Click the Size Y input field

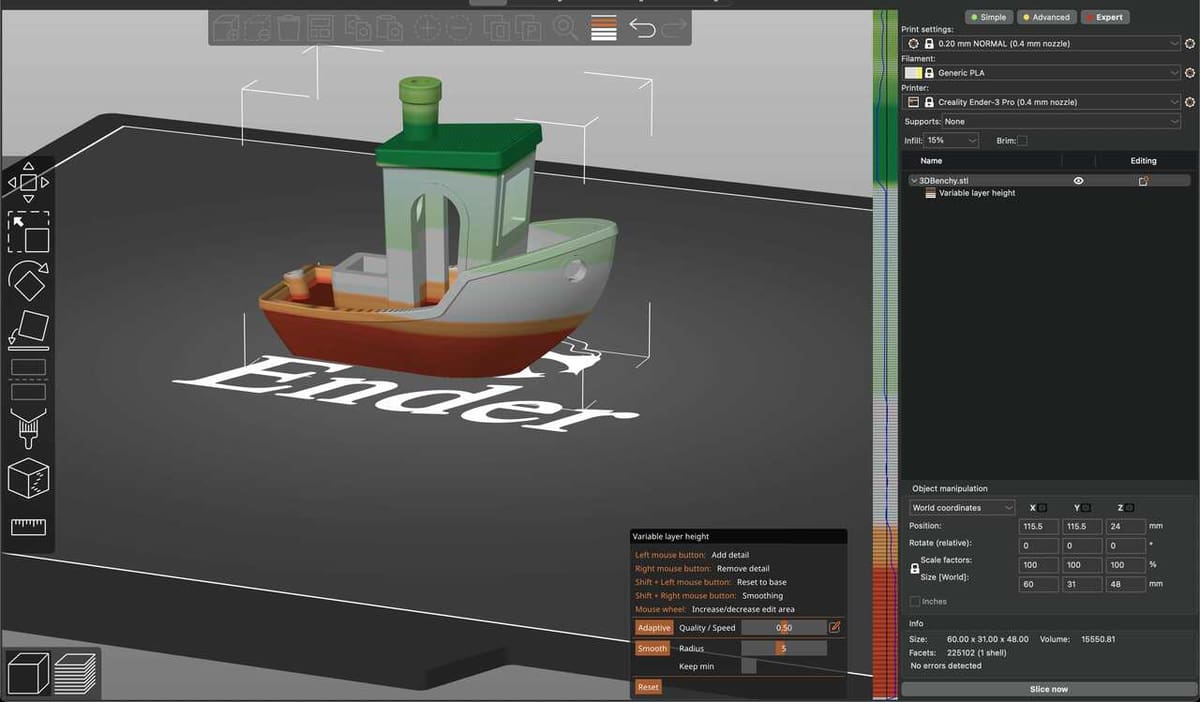tap(1082, 583)
